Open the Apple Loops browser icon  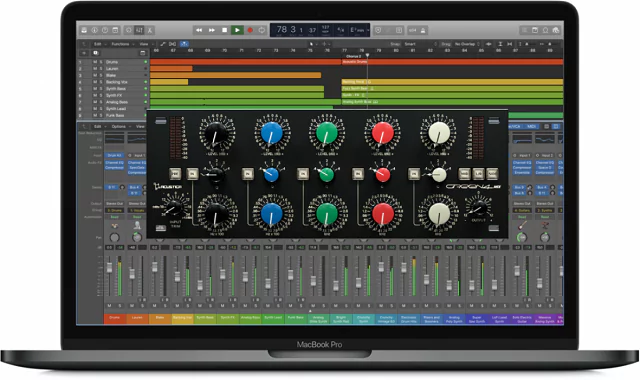point(545,30)
